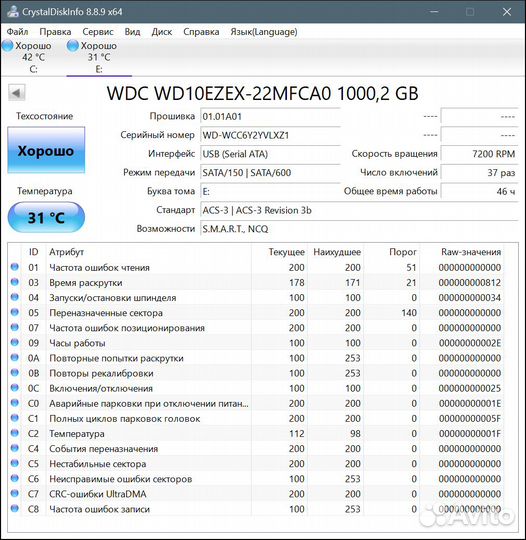The height and width of the screenshot is (540, 526).
Task: Click the Raw-значения column header
Action: 471,252
